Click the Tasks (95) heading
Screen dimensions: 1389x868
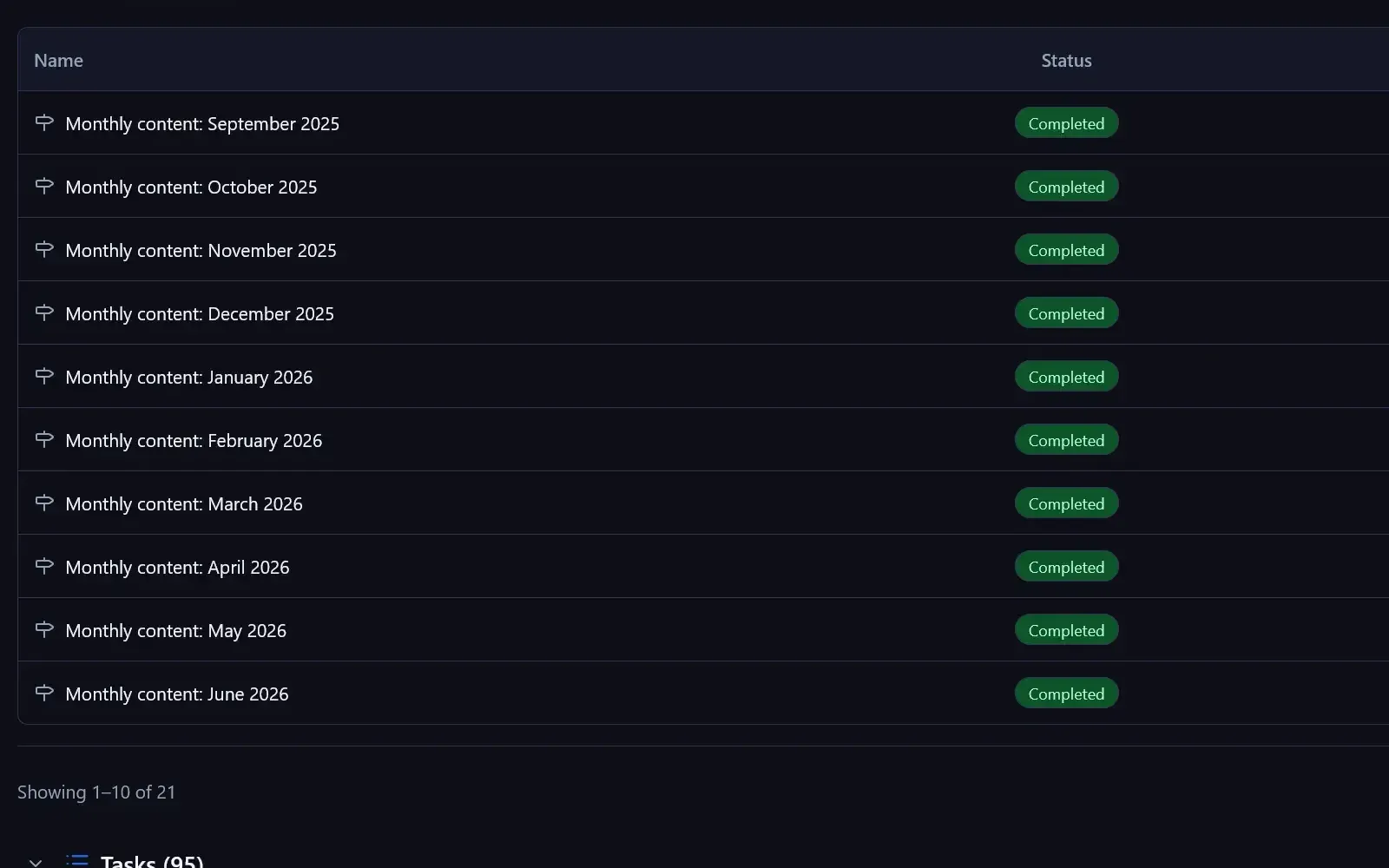[152, 861]
